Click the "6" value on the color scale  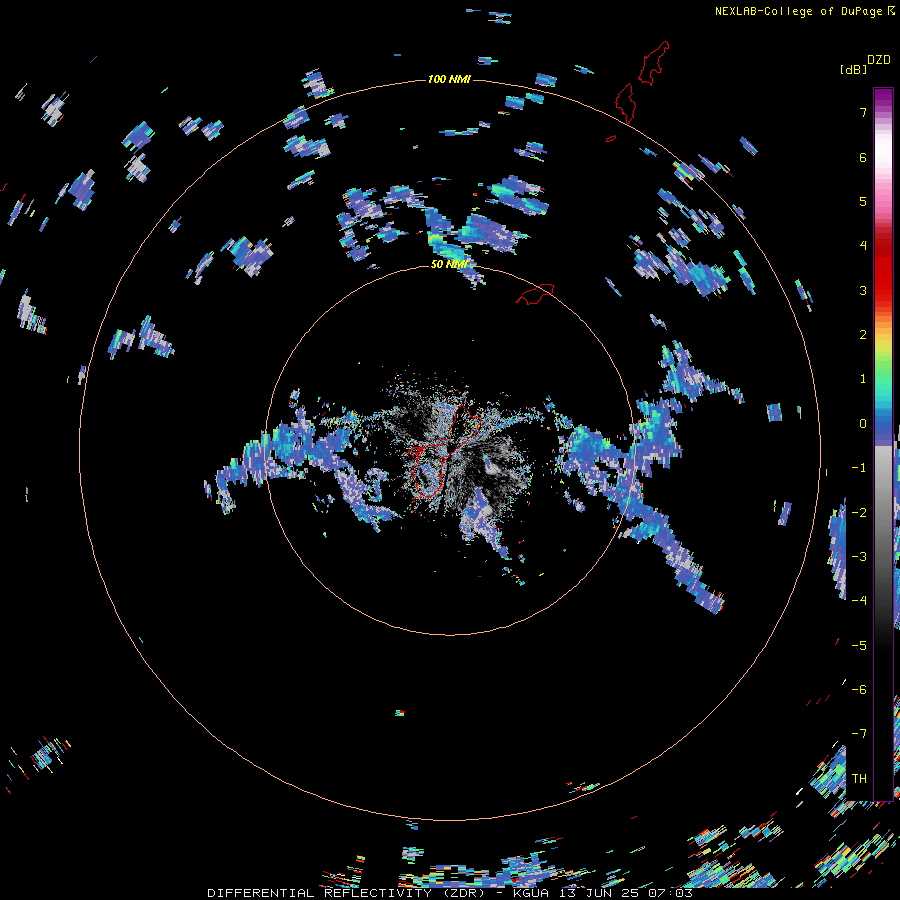point(863,157)
